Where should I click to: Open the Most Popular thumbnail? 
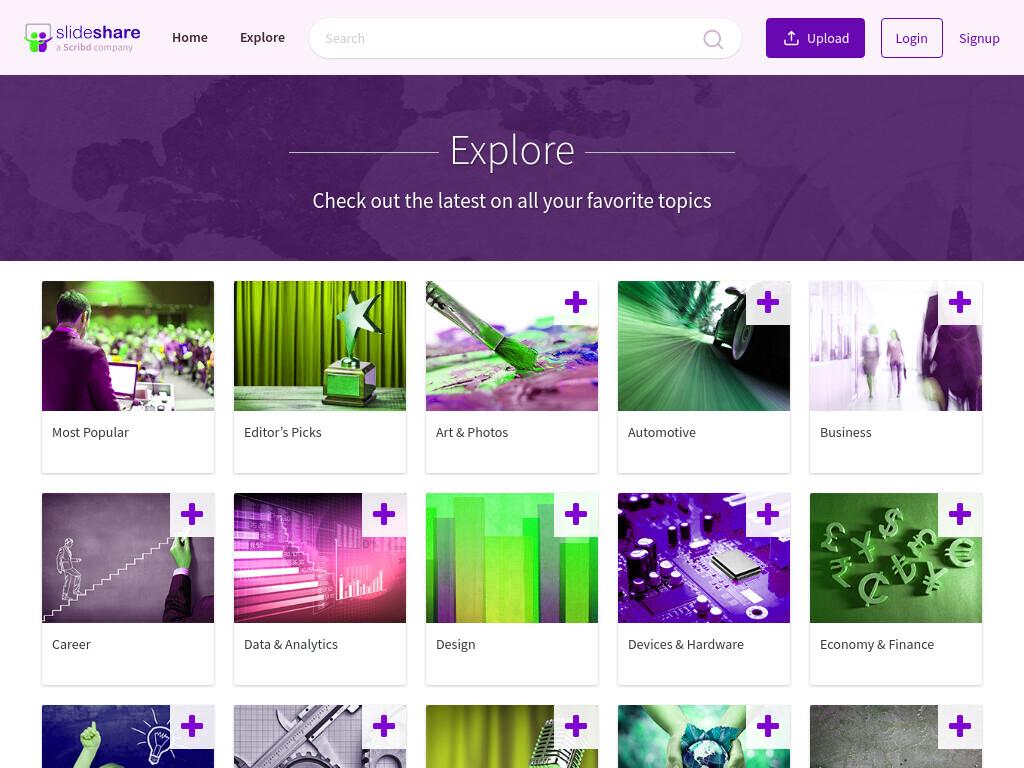point(128,346)
